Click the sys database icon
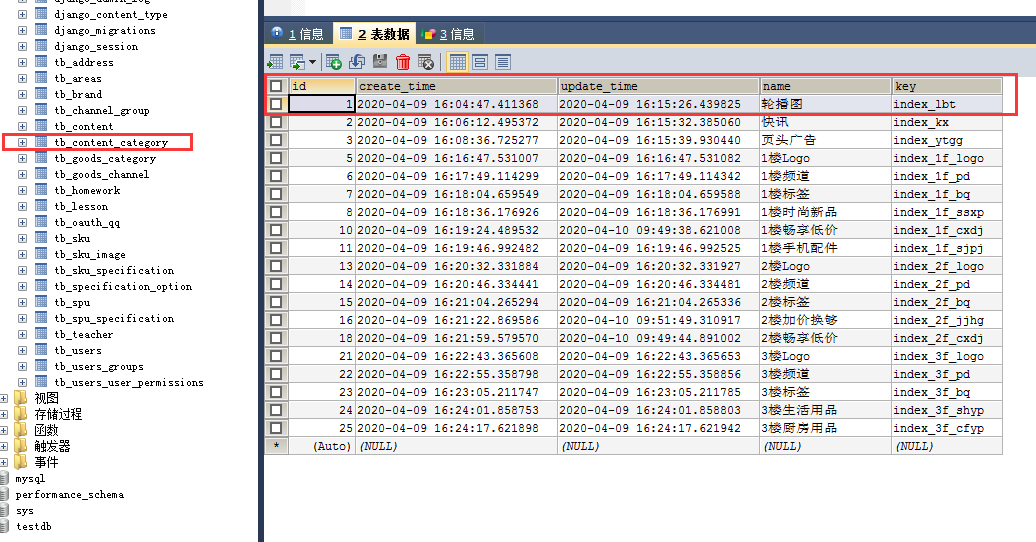This screenshot has height=542, width=1036. pyautogui.click(x=5, y=510)
